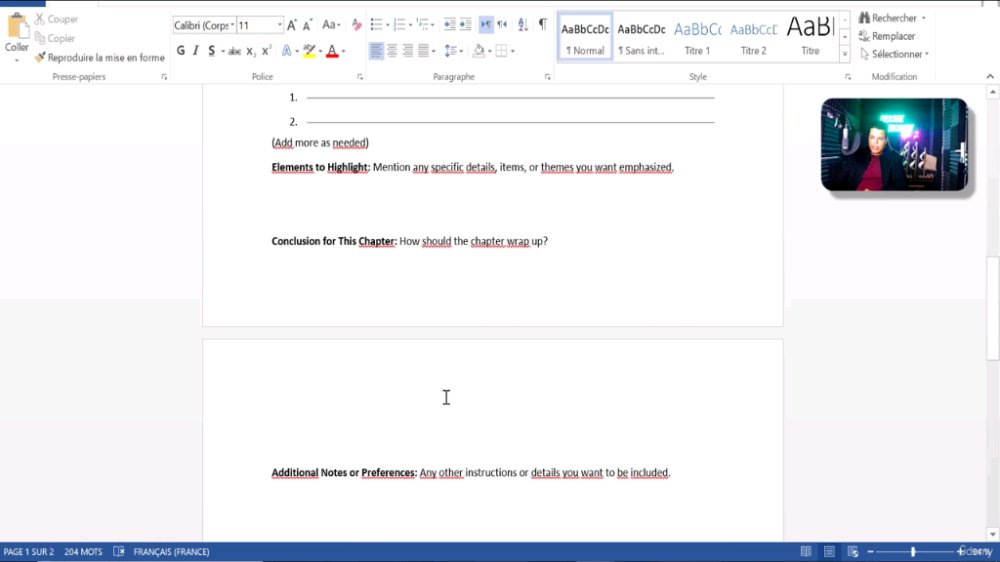This screenshot has height=562, width=1000.
Task: Toggle the show paragraph marks pilcrow
Action: (543, 24)
